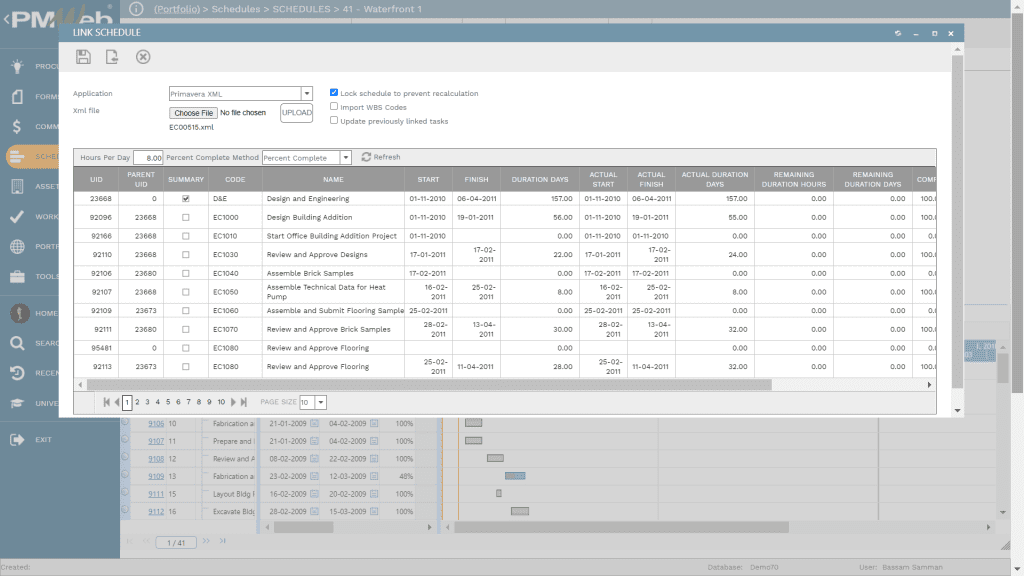Click the UPLOAD button
This screenshot has width=1024, height=576.
coord(296,112)
